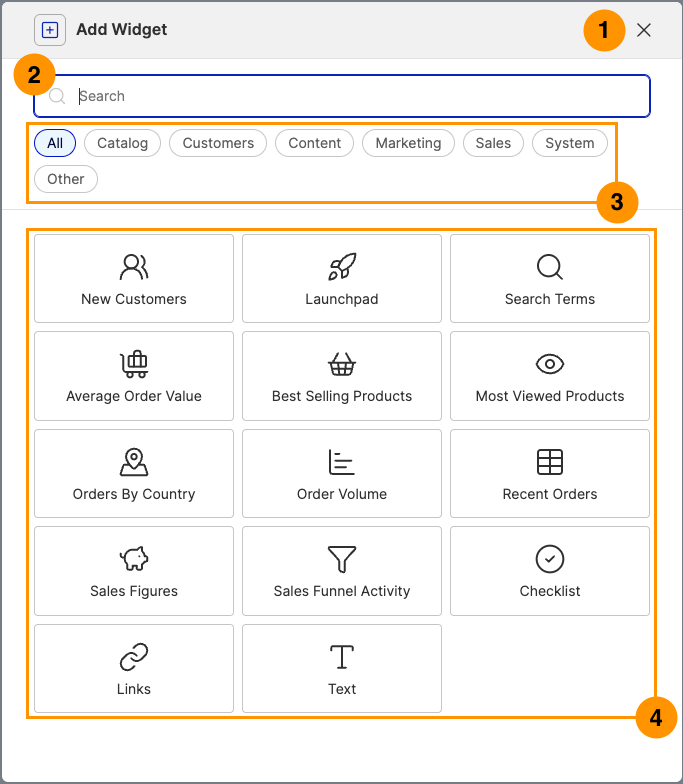This screenshot has width=683, height=784.
Task: Choose the Orders By Country widget
Action: point(134,474)
